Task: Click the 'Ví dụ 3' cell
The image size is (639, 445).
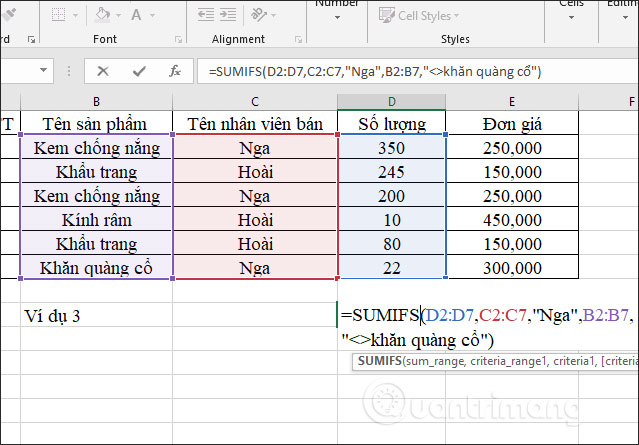Action: (97, 316)
